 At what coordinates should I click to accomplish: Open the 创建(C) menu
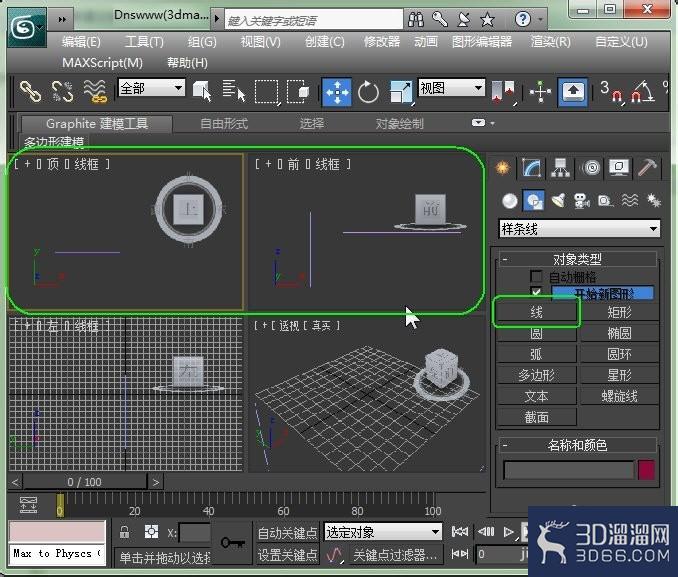click(x=325, y=42)
